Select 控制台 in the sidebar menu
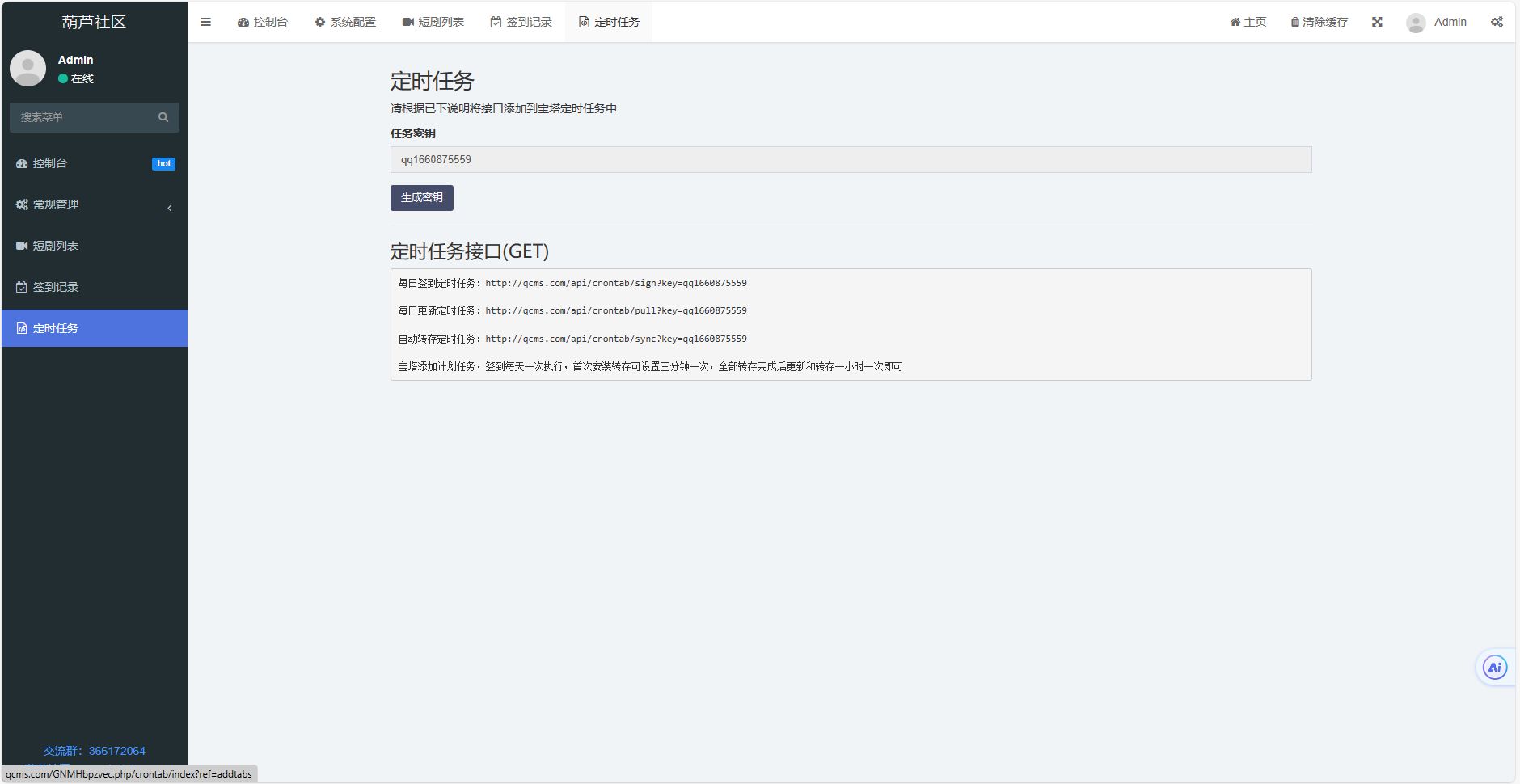Viewport: 1520px width, 784px height. tap(50, 163)
